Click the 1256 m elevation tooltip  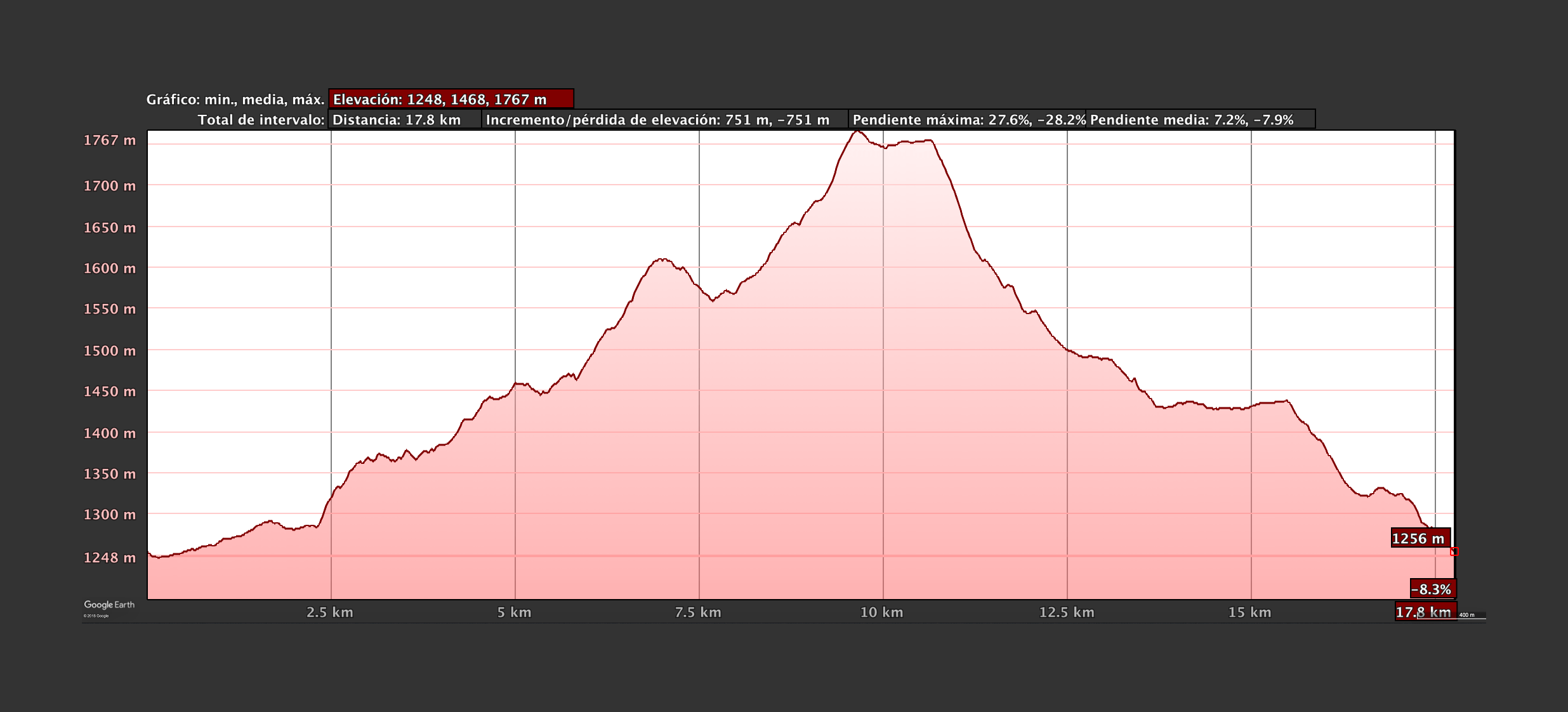(x=1420, y=538)
